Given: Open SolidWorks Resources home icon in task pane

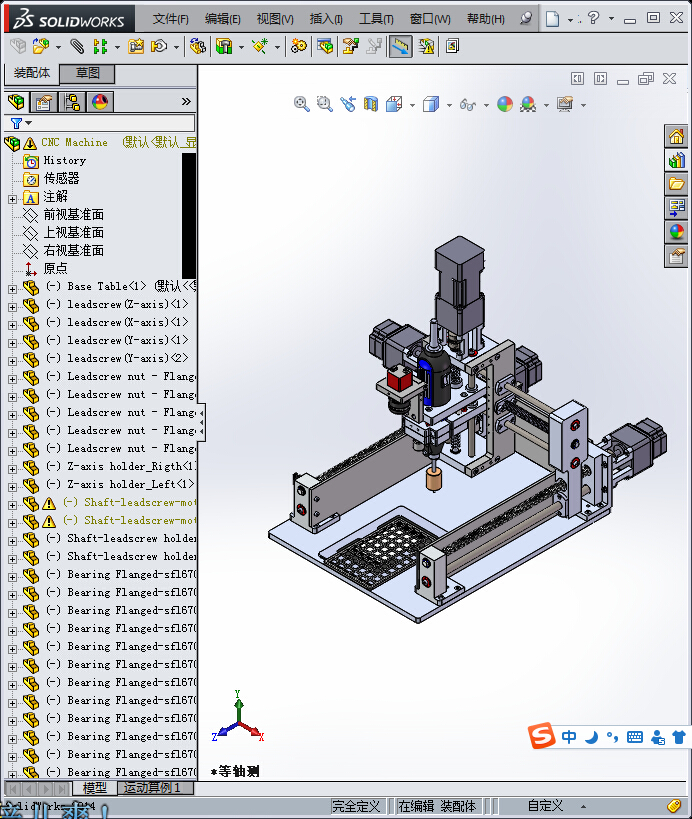Looking at the screenshot, I should click(676, 136).
